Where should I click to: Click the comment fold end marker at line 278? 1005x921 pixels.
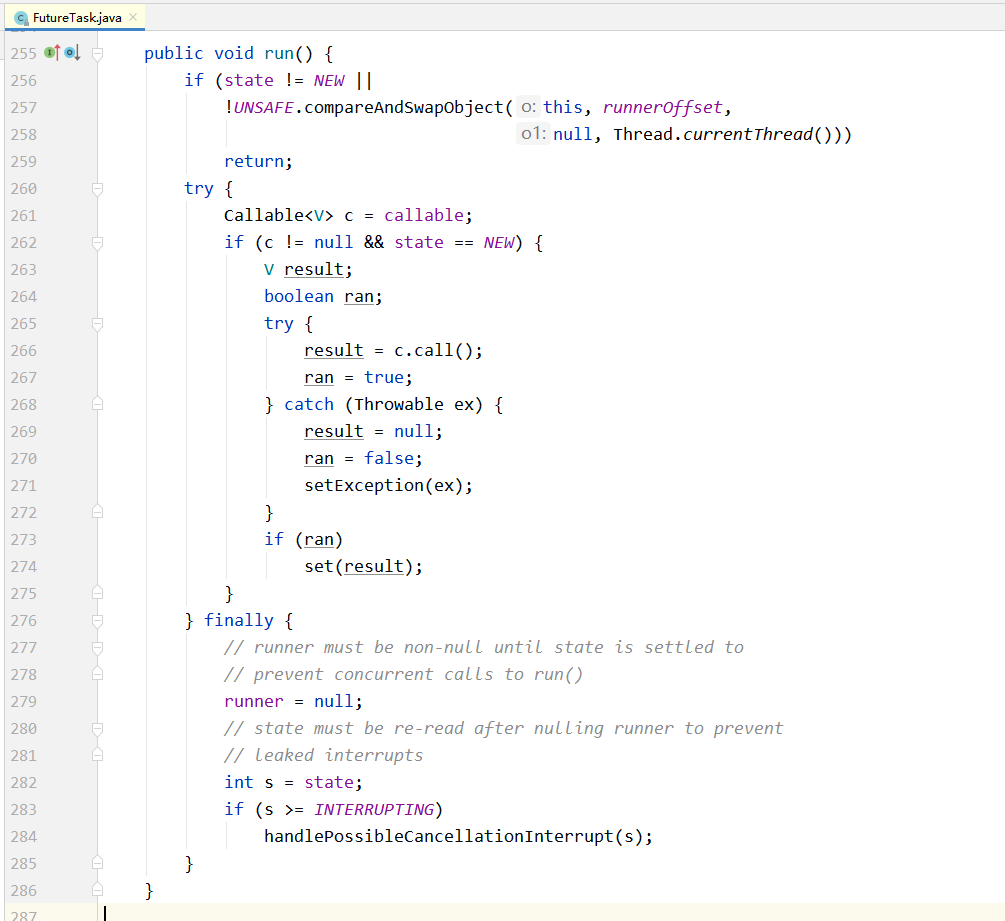coord(97,674)
